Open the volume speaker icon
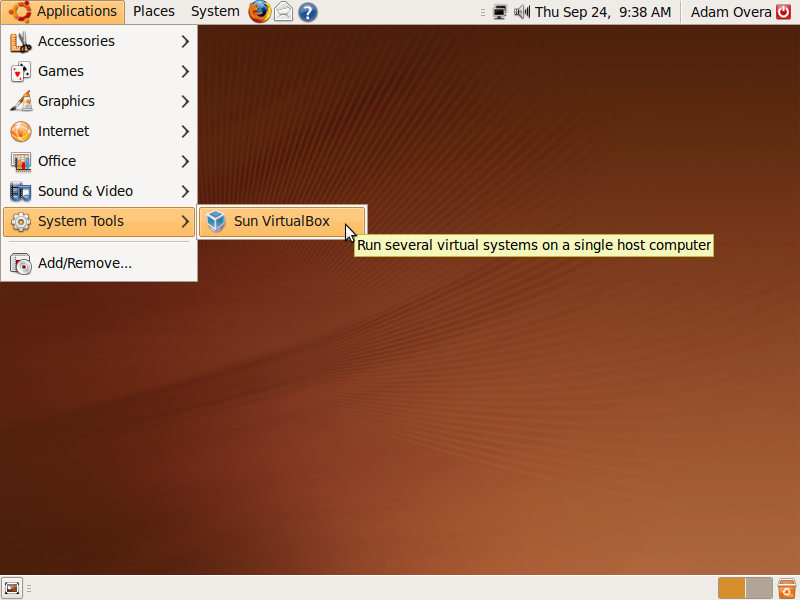The height and width of the screenshot is (600, 800). coord(522,12)
